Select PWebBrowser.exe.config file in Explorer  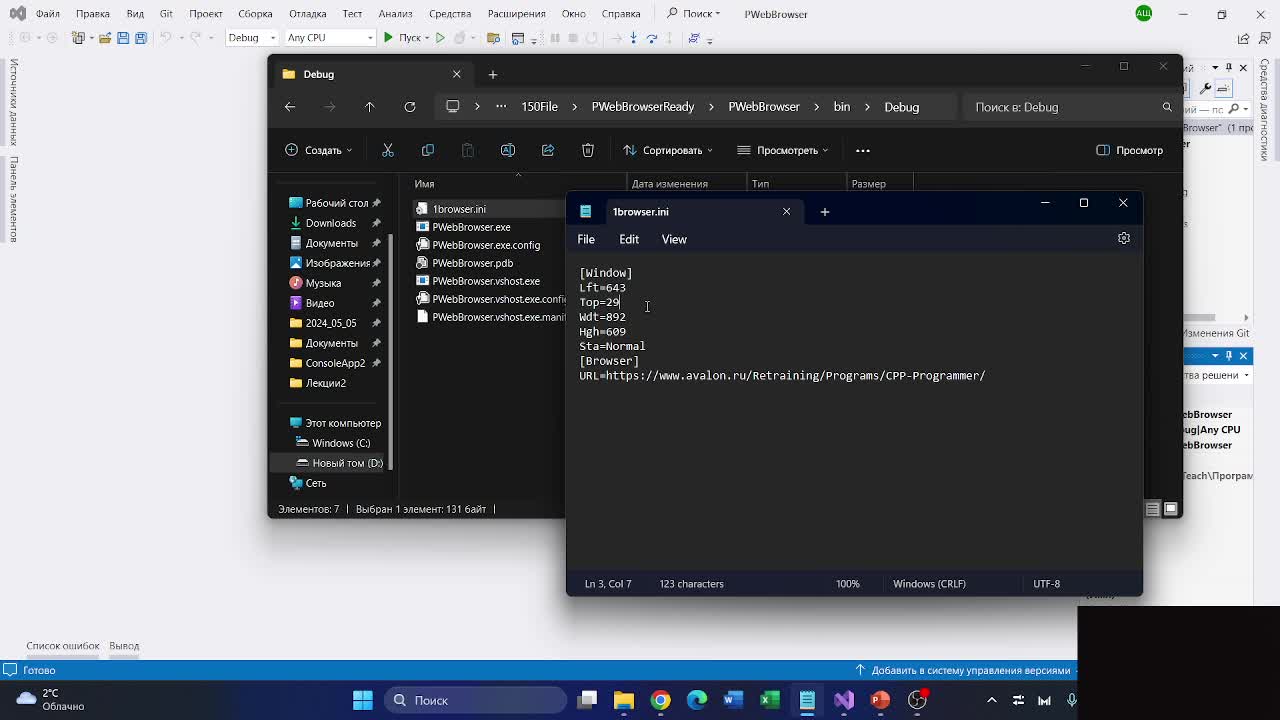tap(486, 245)
